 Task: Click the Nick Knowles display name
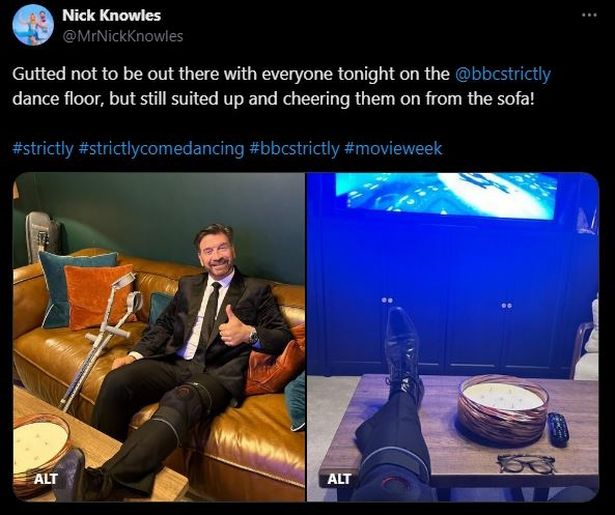click(x=111, y=15)
